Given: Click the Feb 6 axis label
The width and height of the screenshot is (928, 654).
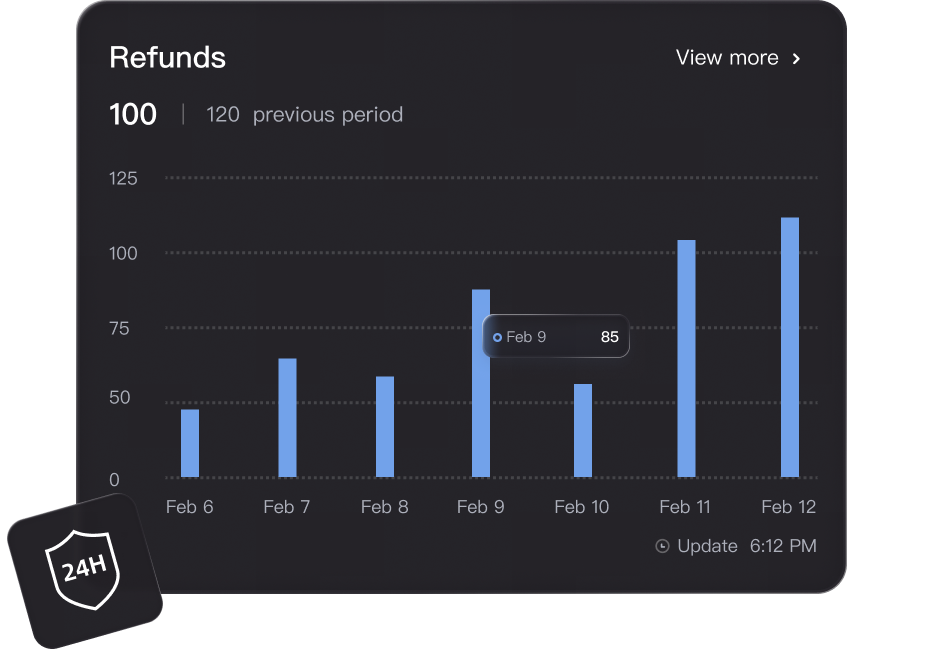Looking at the screenshot, I should (189, 507).
